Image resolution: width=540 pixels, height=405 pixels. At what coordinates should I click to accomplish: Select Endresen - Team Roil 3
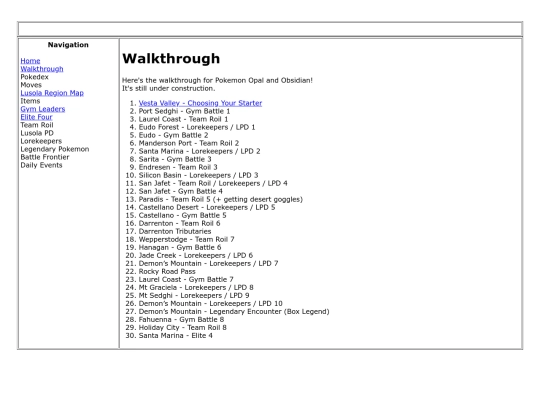[x=178, y=167]
